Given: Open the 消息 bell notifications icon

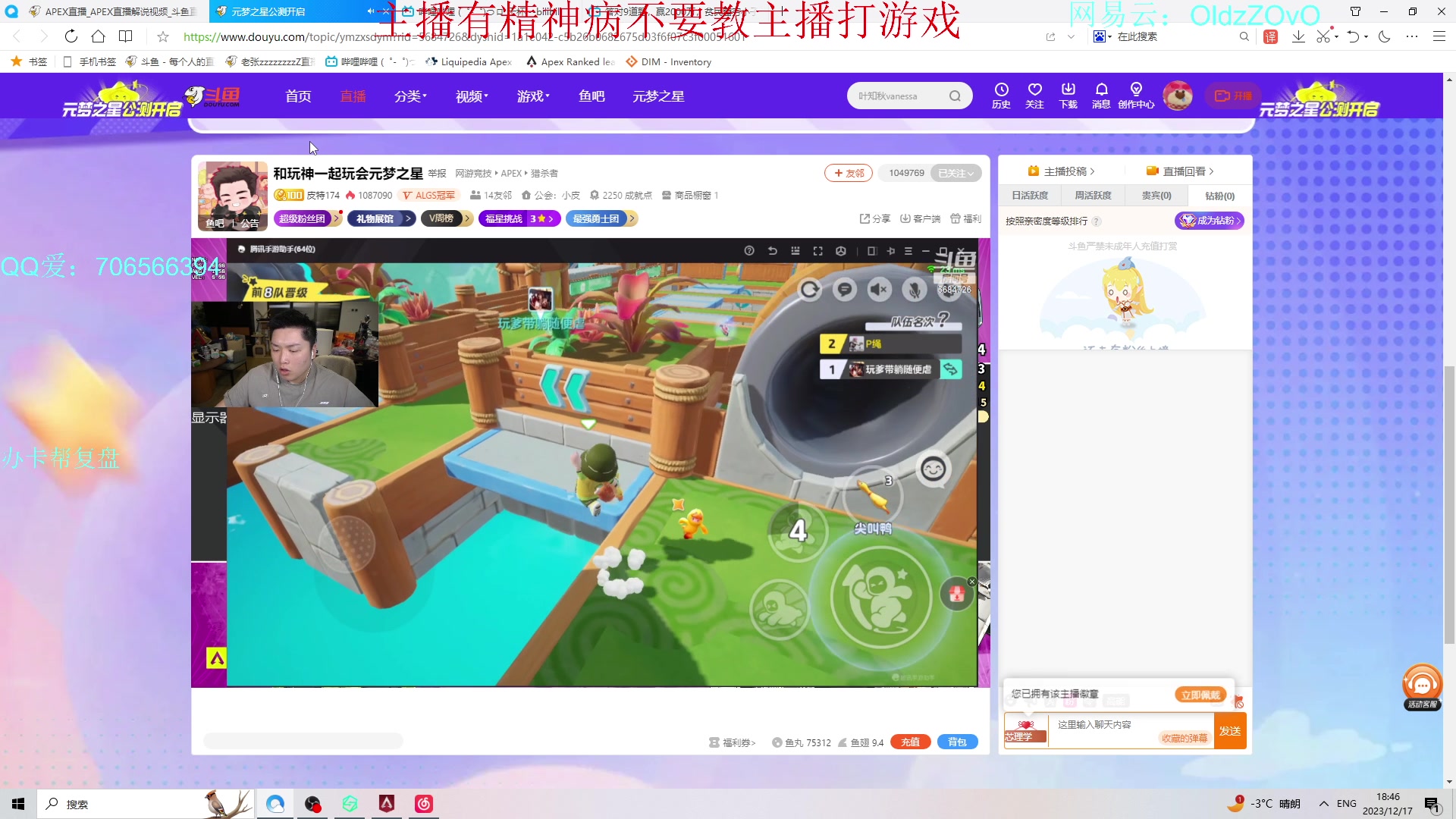Looking at the screenshot, I should pos(1101,96).
